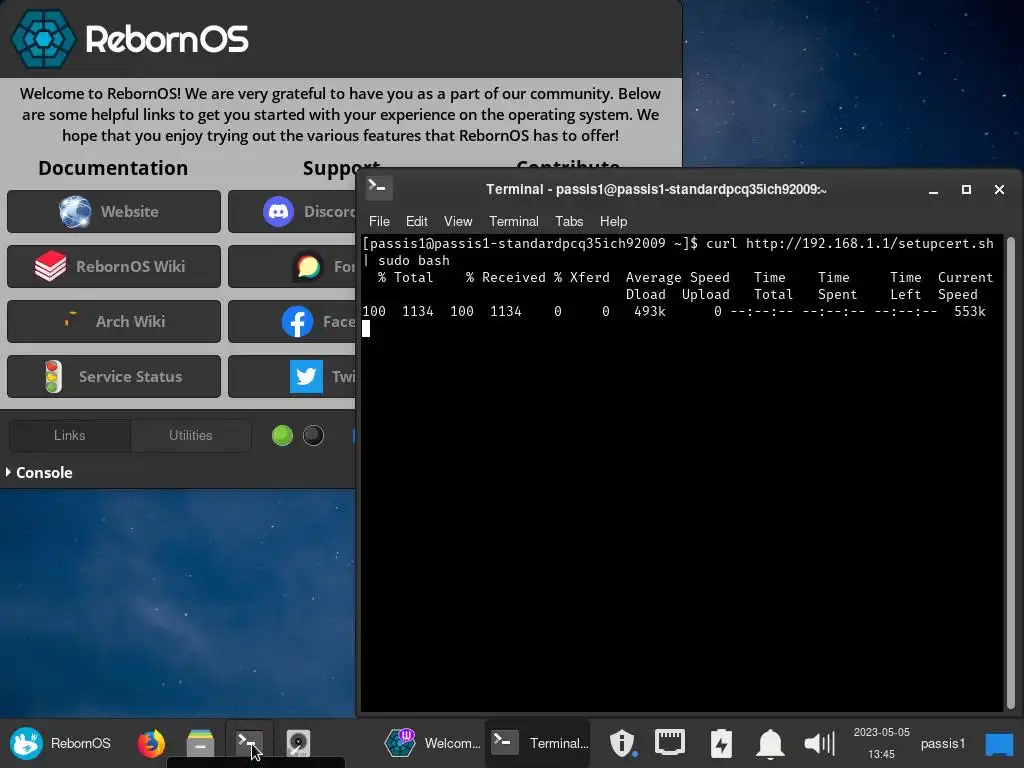The width and height of the screenshot is (1024, 768).
Task: Open the File menu in Terminal
Action: point(379,221)
